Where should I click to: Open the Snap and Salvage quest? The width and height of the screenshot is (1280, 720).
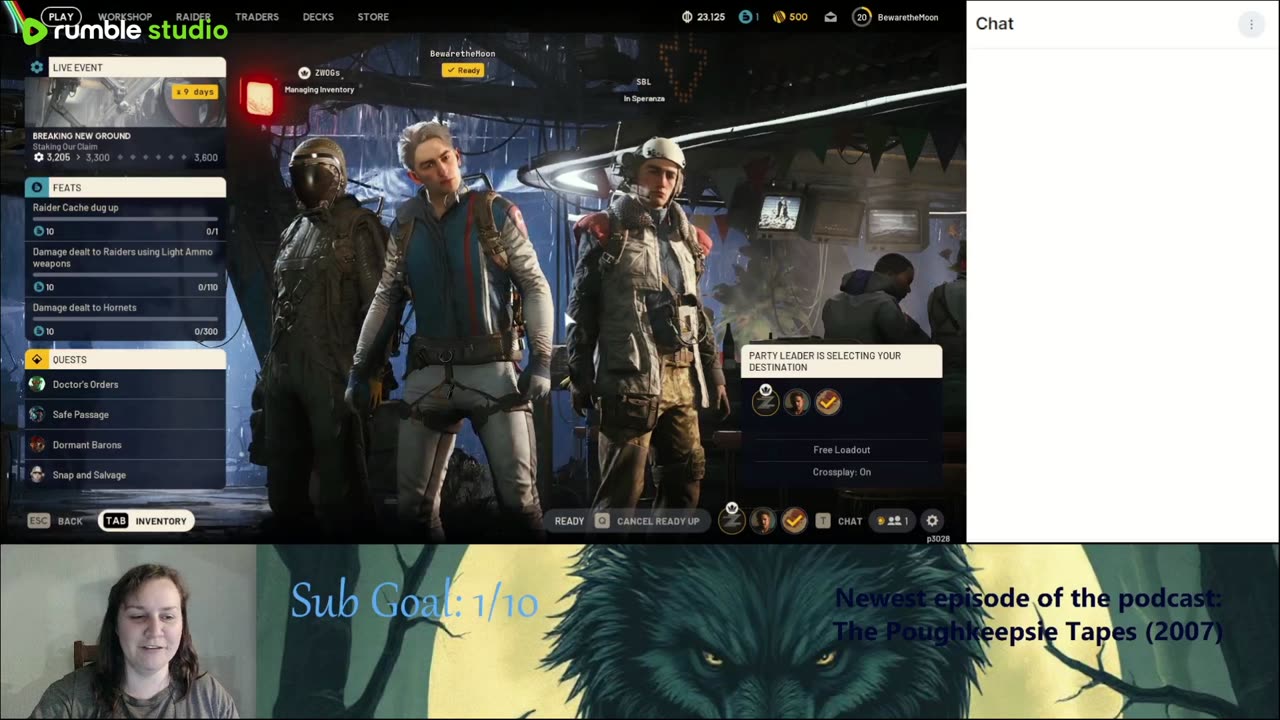[125, 474]
